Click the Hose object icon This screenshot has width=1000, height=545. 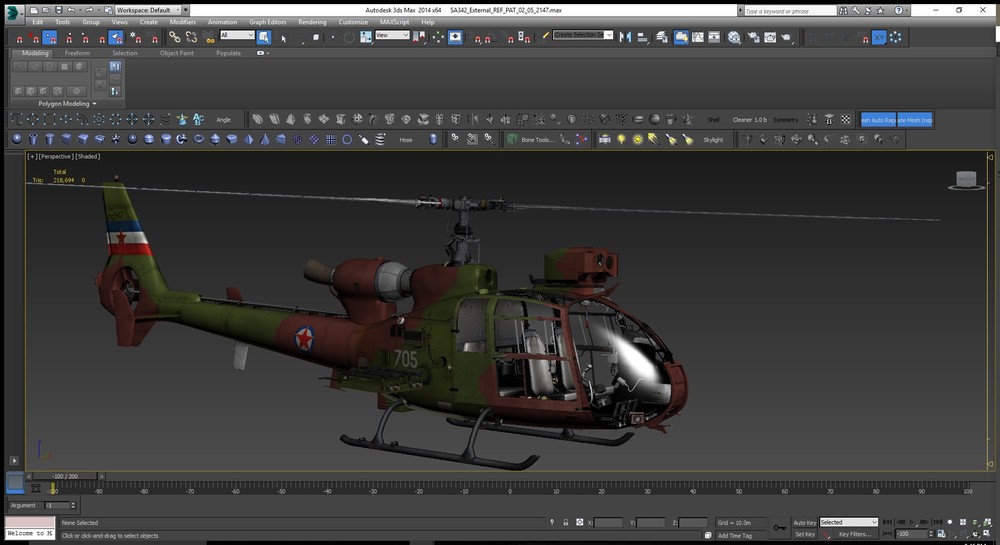click(405, 140)
